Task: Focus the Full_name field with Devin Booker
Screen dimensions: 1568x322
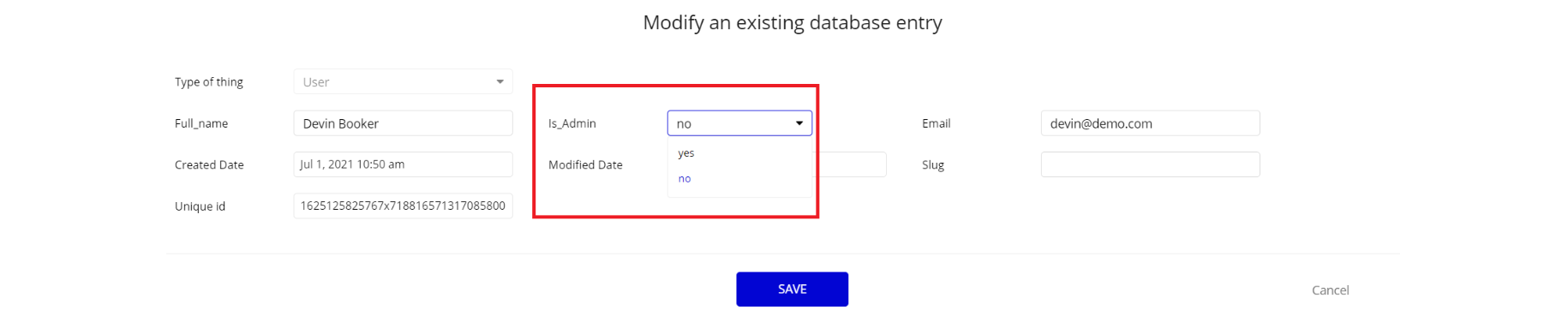Action: [403, 123]
